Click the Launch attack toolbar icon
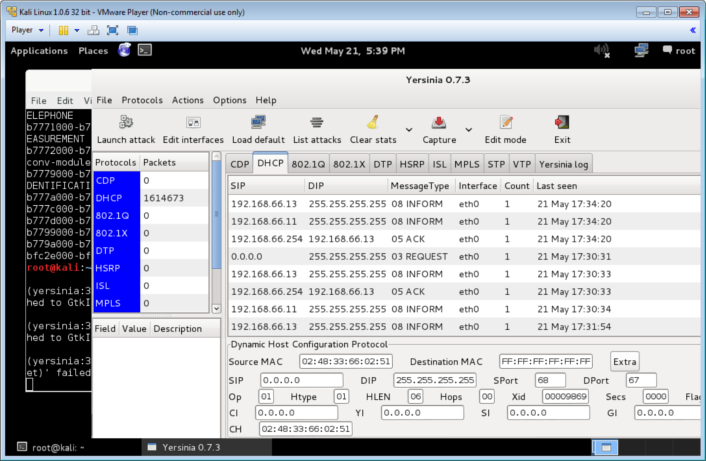Viewport: 706px width, 461px height. tap(126, 123)
